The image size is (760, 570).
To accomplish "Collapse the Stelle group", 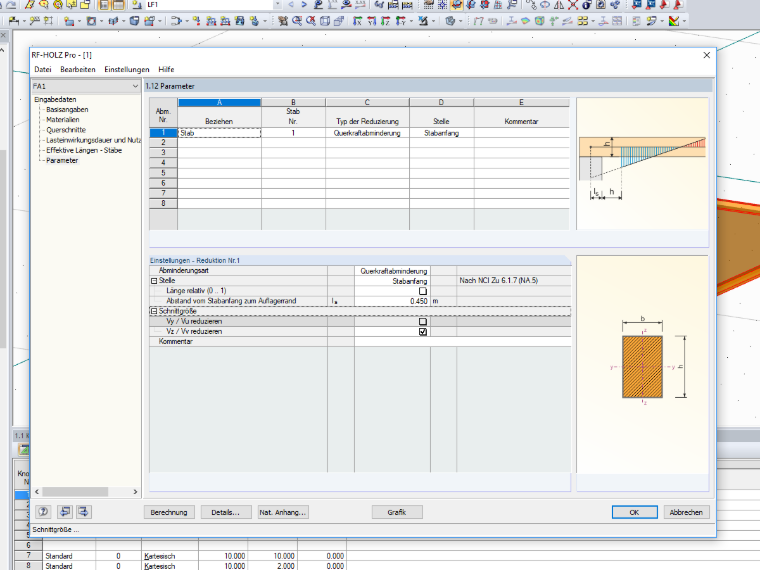I will coord(154,281).
